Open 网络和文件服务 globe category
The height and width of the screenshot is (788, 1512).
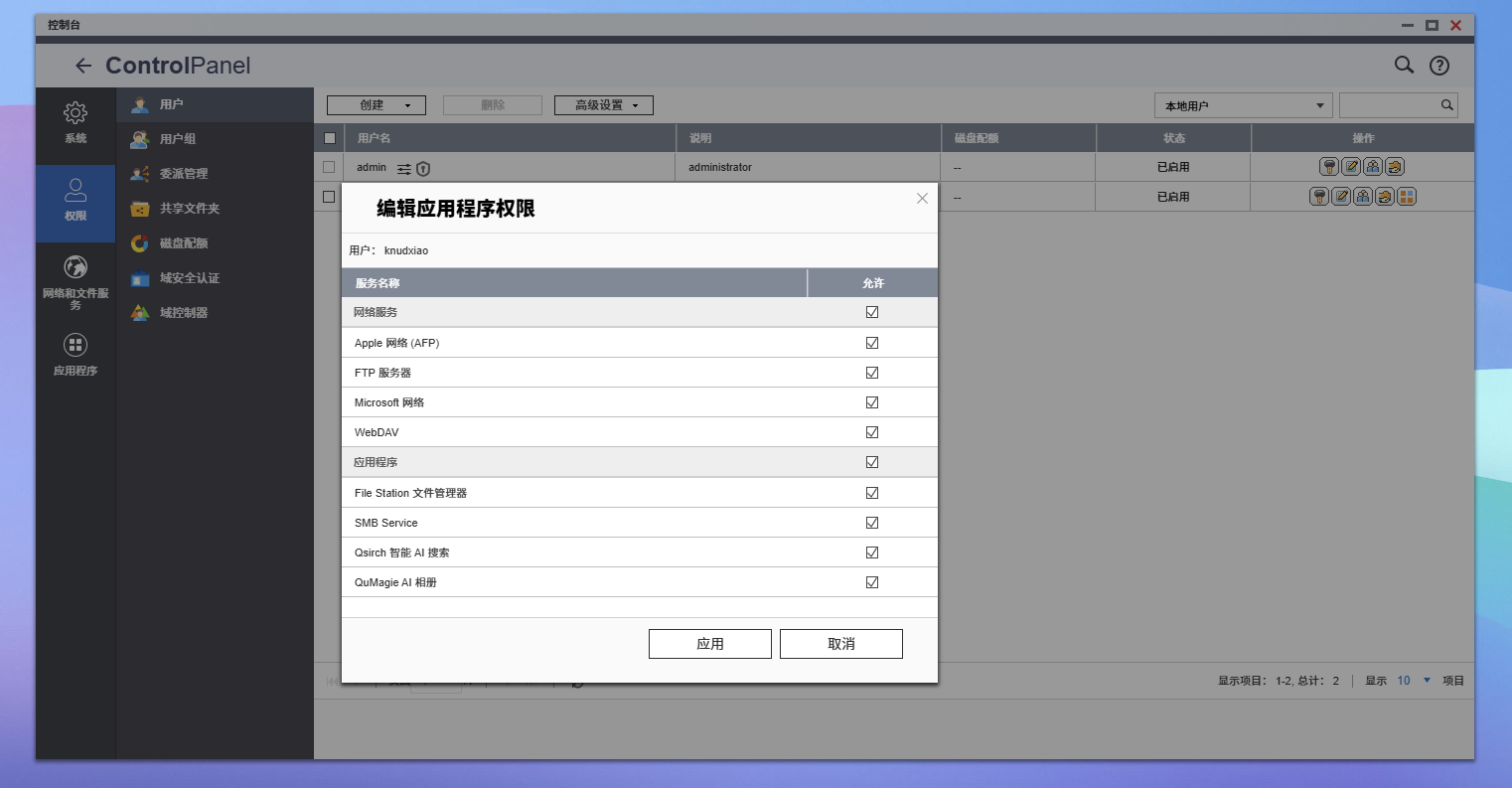76,282
